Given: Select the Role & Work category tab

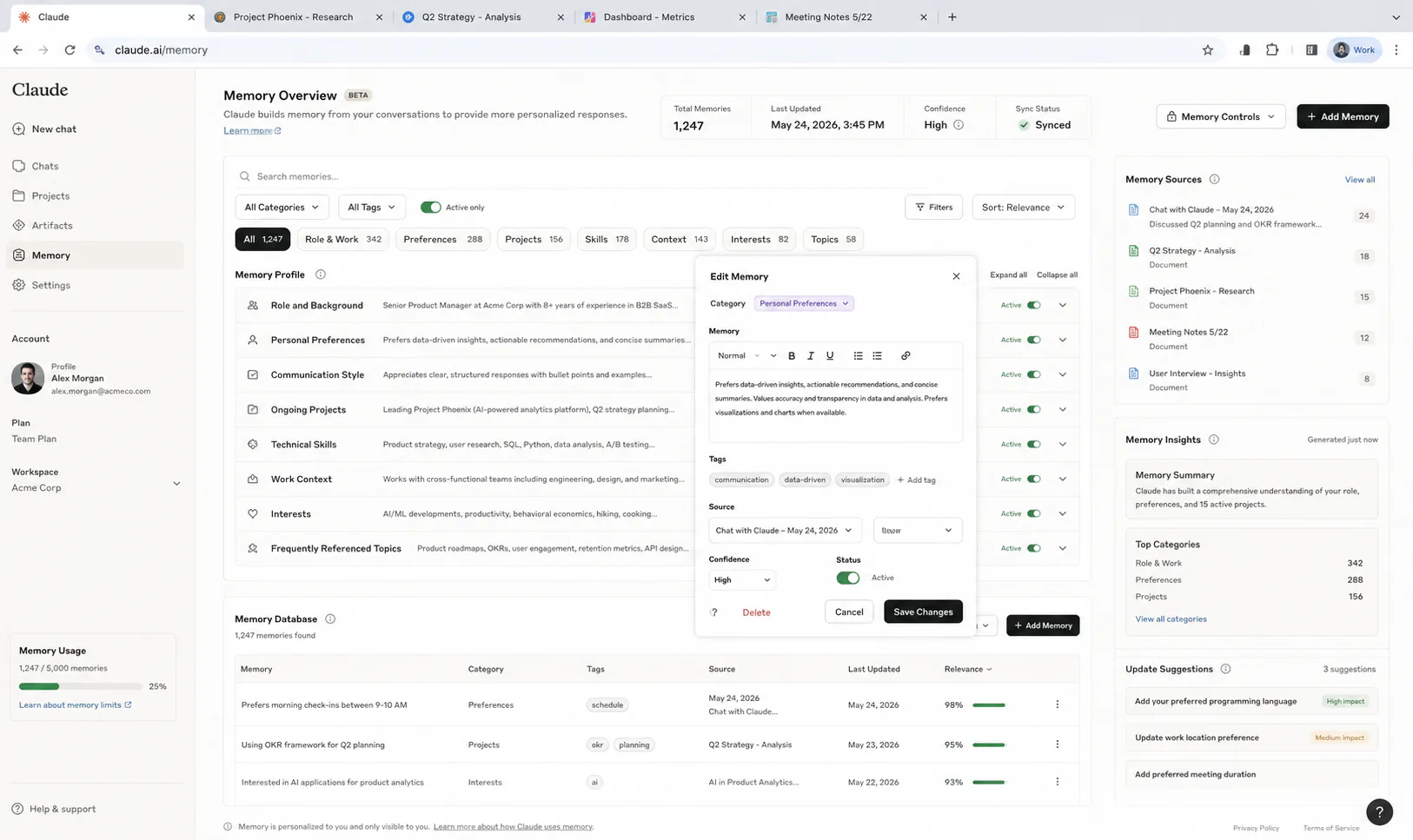Looking at the screenshot, I should [x=343, y=239].
